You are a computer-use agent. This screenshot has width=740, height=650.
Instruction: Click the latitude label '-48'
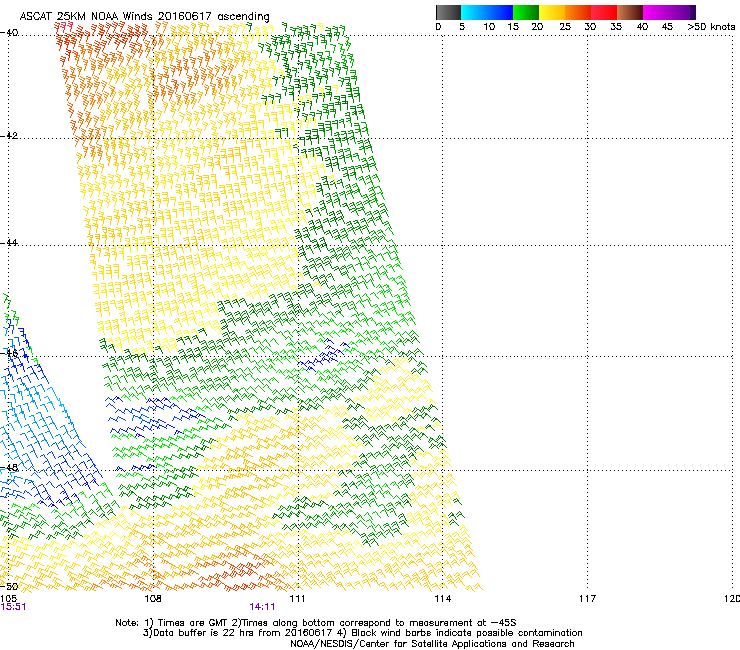(9, 467)
